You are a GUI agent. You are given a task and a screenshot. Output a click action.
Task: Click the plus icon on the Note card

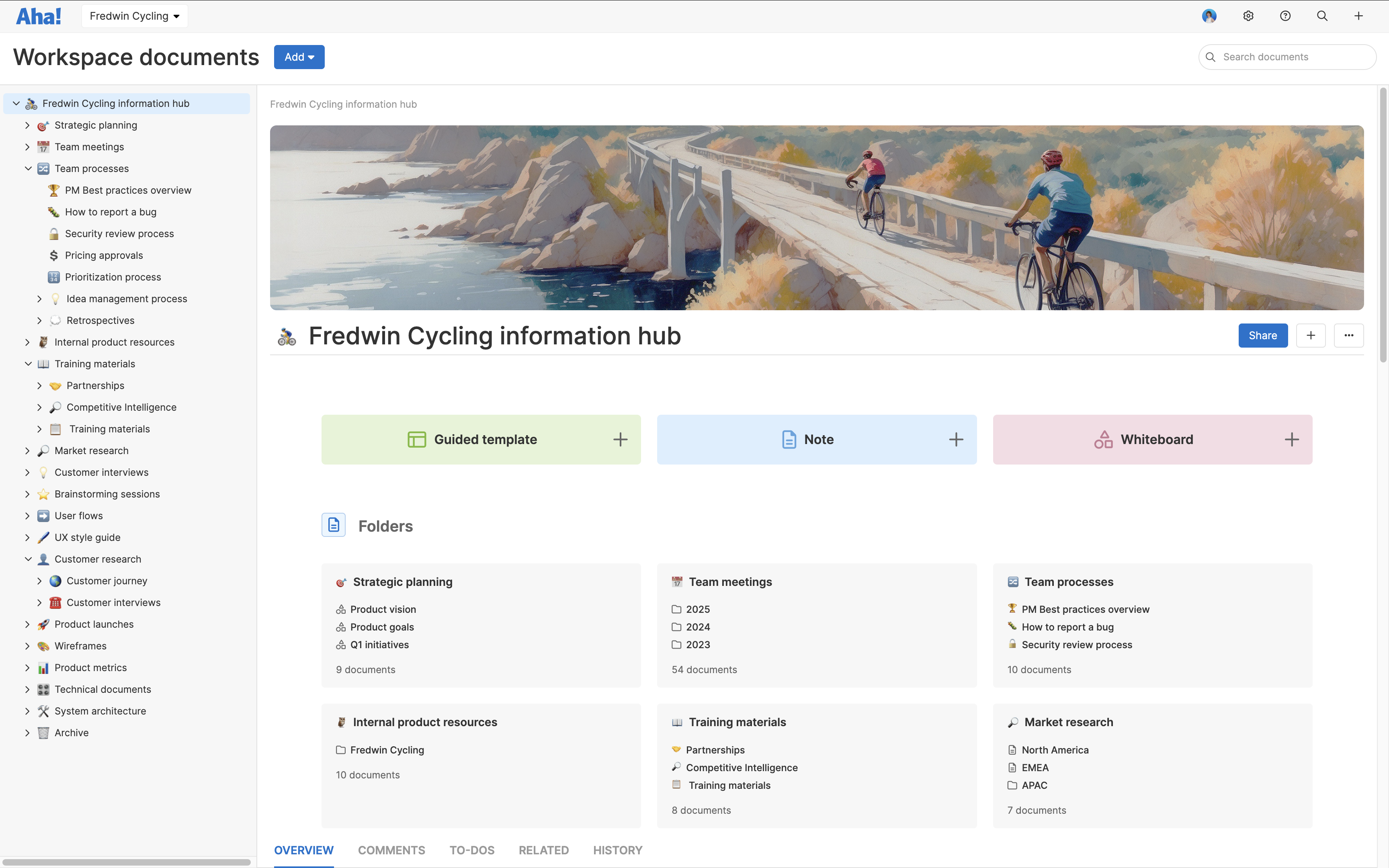pos(956,439)
